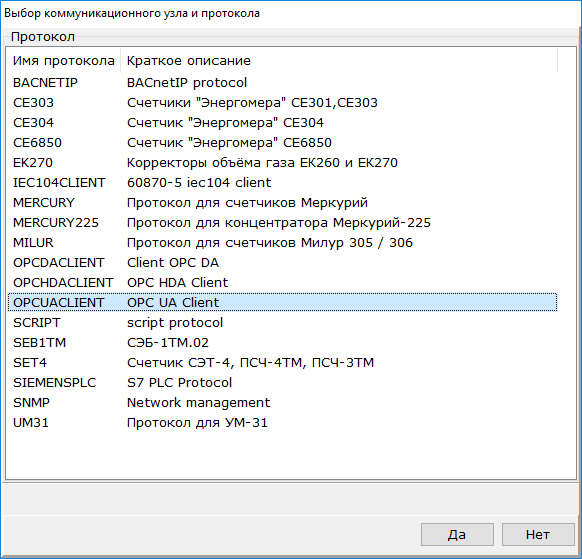The width and height of the screenshot is (582, 559).
Task: Confirm the selection with the Да button
Action: [x=457, y=535]
